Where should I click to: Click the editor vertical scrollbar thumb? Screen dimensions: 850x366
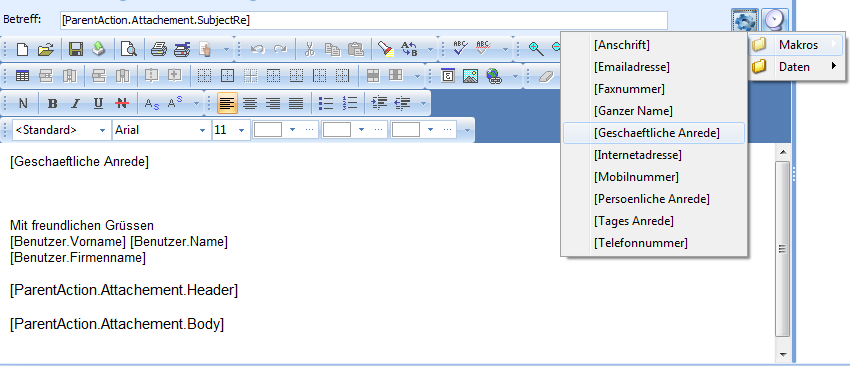pos(782,248)
